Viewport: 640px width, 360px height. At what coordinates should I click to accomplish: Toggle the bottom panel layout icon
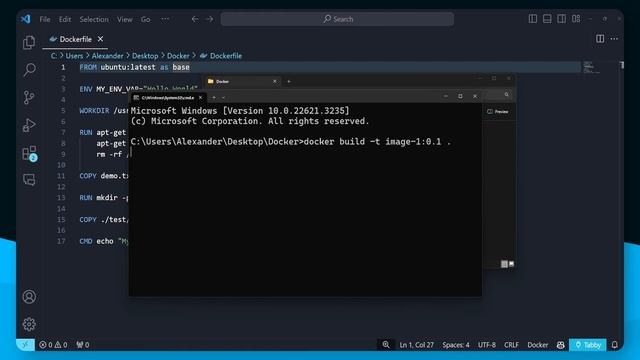pyautogui.click(x=547, y=19)
